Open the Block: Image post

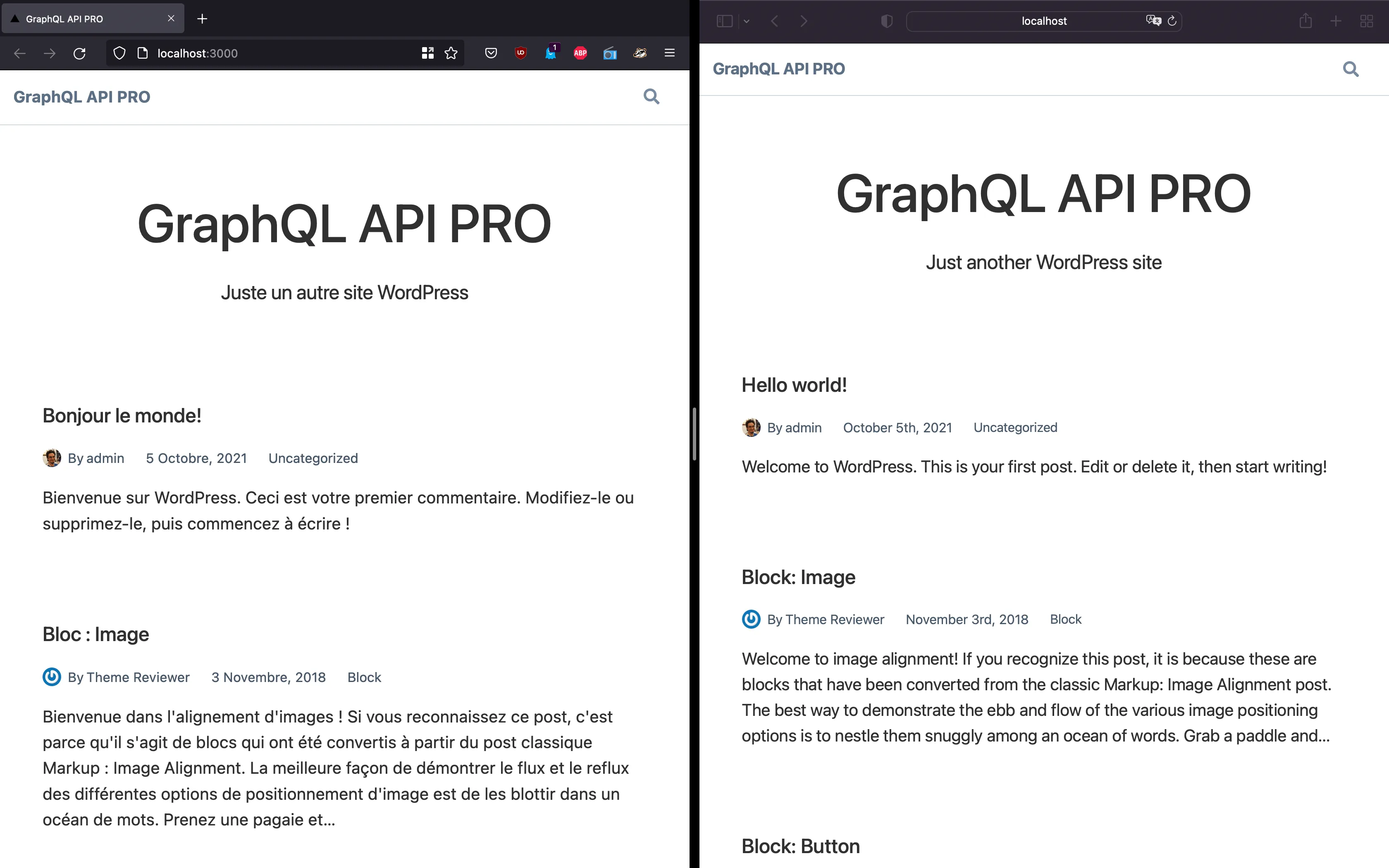798,577
